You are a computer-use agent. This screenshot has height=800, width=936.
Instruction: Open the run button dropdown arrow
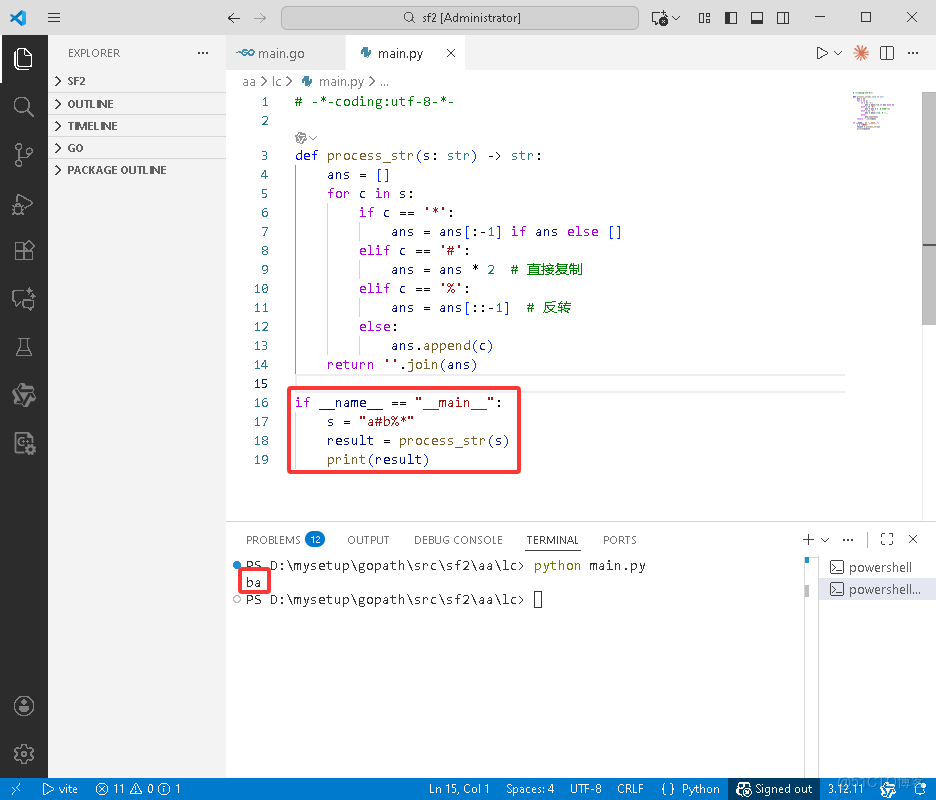[x=838, y=53]
